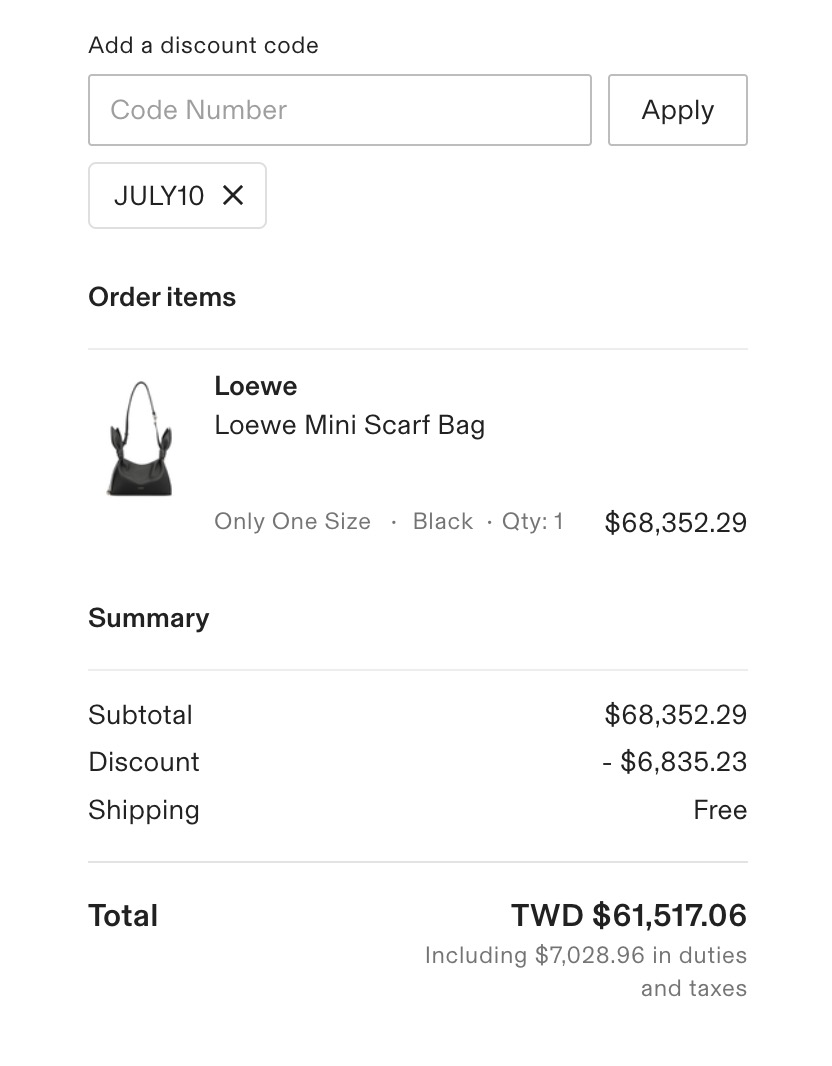This screenshot has height=1066, width=832.
Task: Open the Loewe Mini Scarf Bag title
Action: pos(349,425)
